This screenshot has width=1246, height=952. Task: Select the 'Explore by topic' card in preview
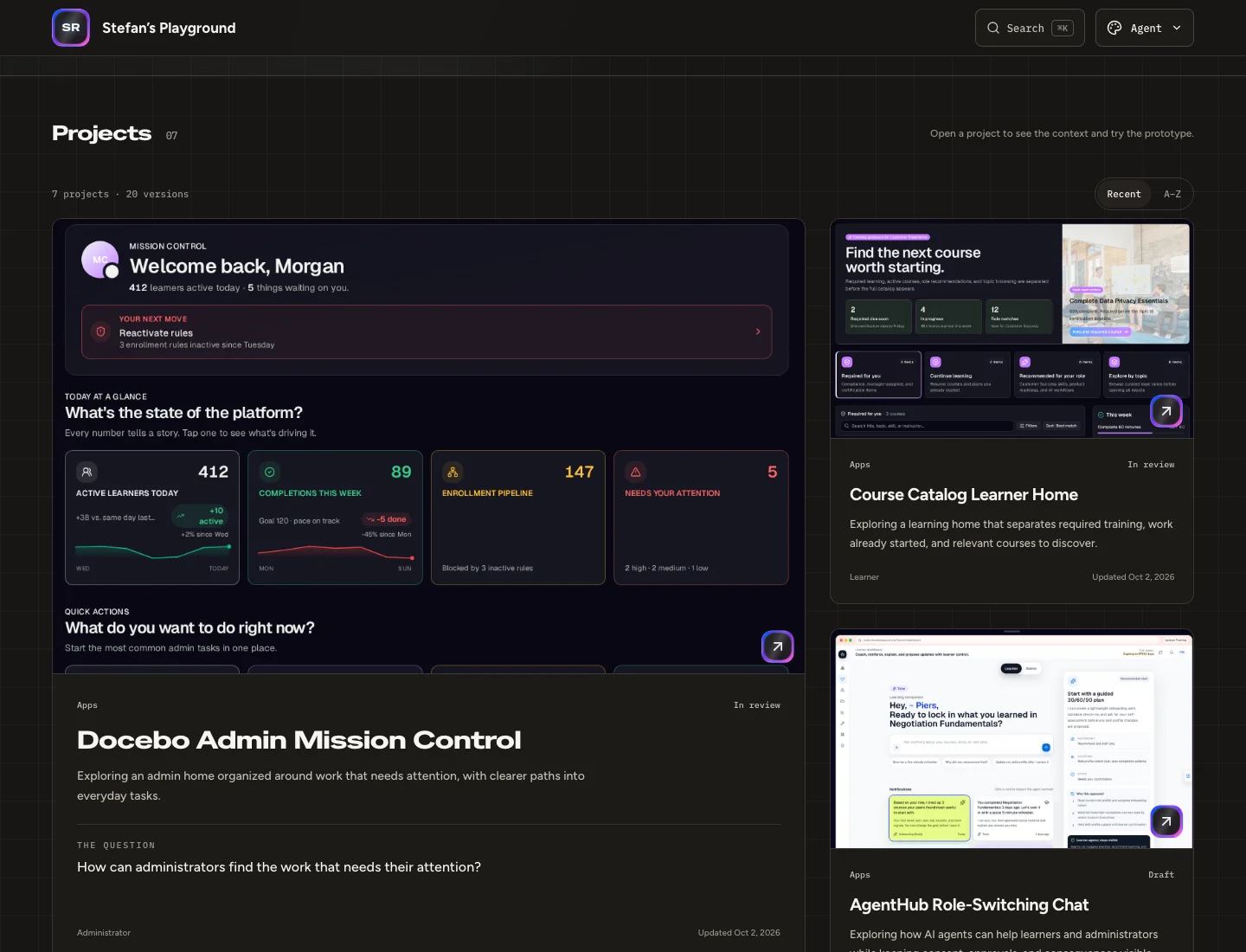pos(1146,375)
